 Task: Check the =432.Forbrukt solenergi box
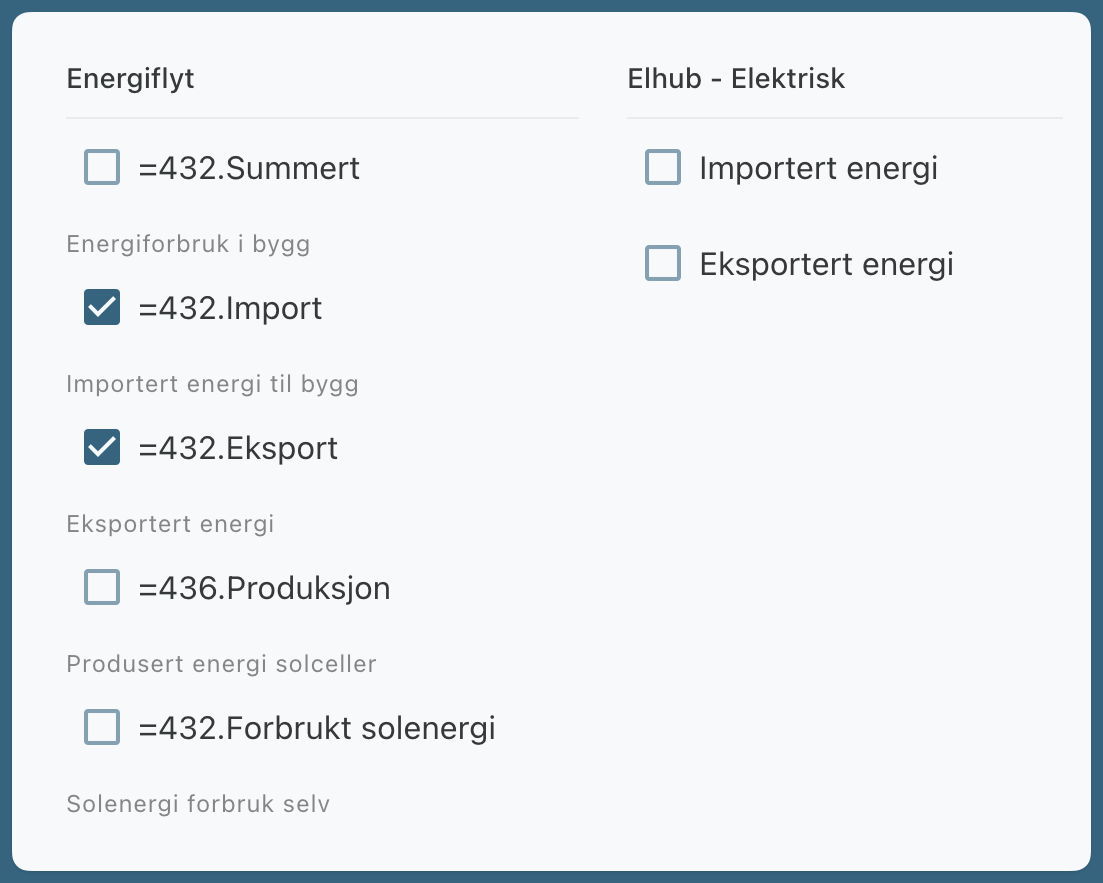coord(102,728)
